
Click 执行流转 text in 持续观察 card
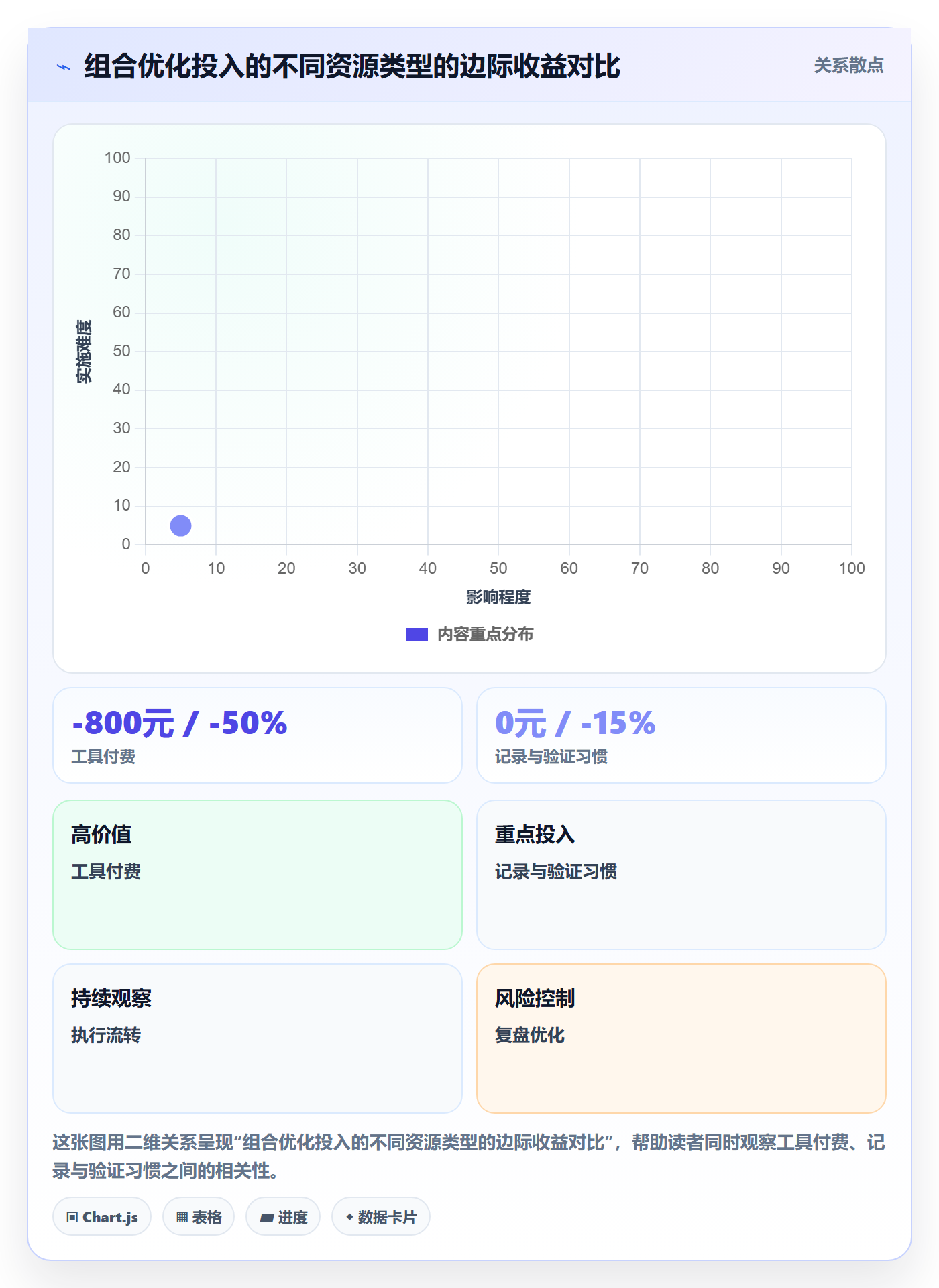coord(106,1035)
